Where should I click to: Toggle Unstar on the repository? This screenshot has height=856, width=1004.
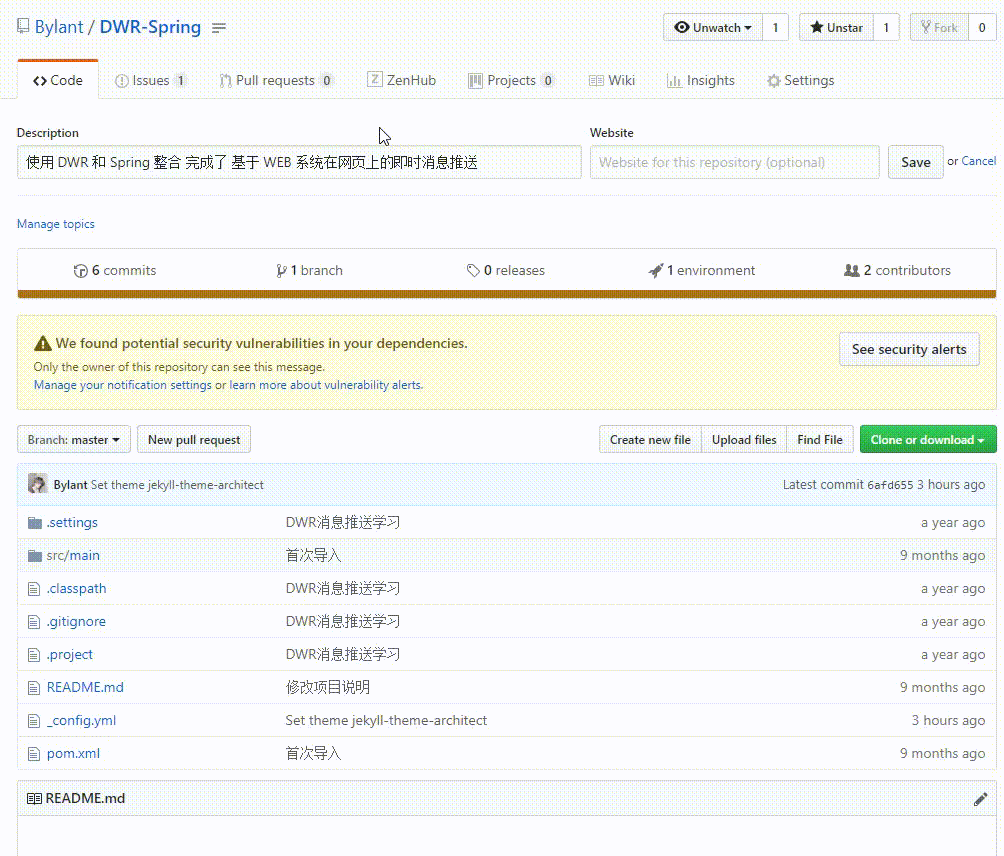pyautogui.click(x=836, y=28)
